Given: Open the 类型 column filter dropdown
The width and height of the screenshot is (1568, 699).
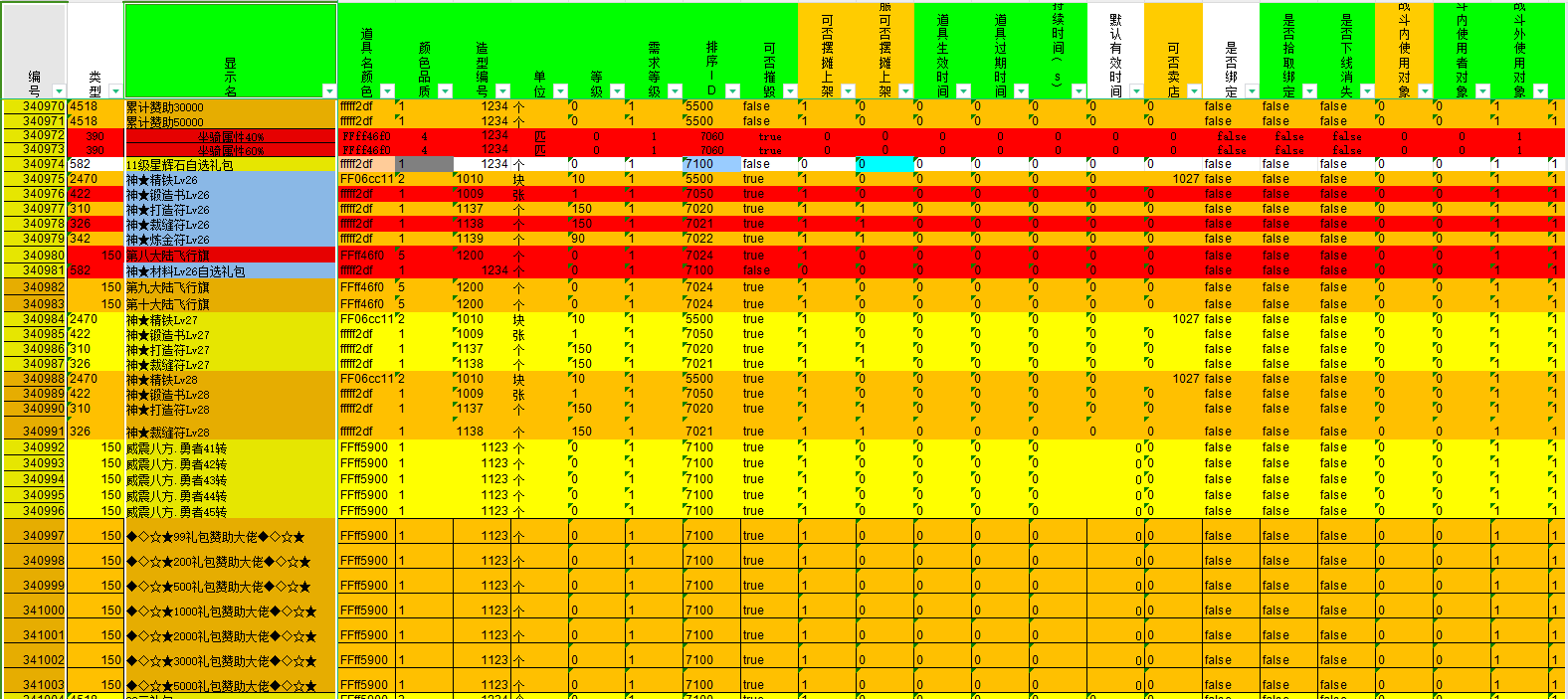Looking at the screenshot, I should (115, 91).
